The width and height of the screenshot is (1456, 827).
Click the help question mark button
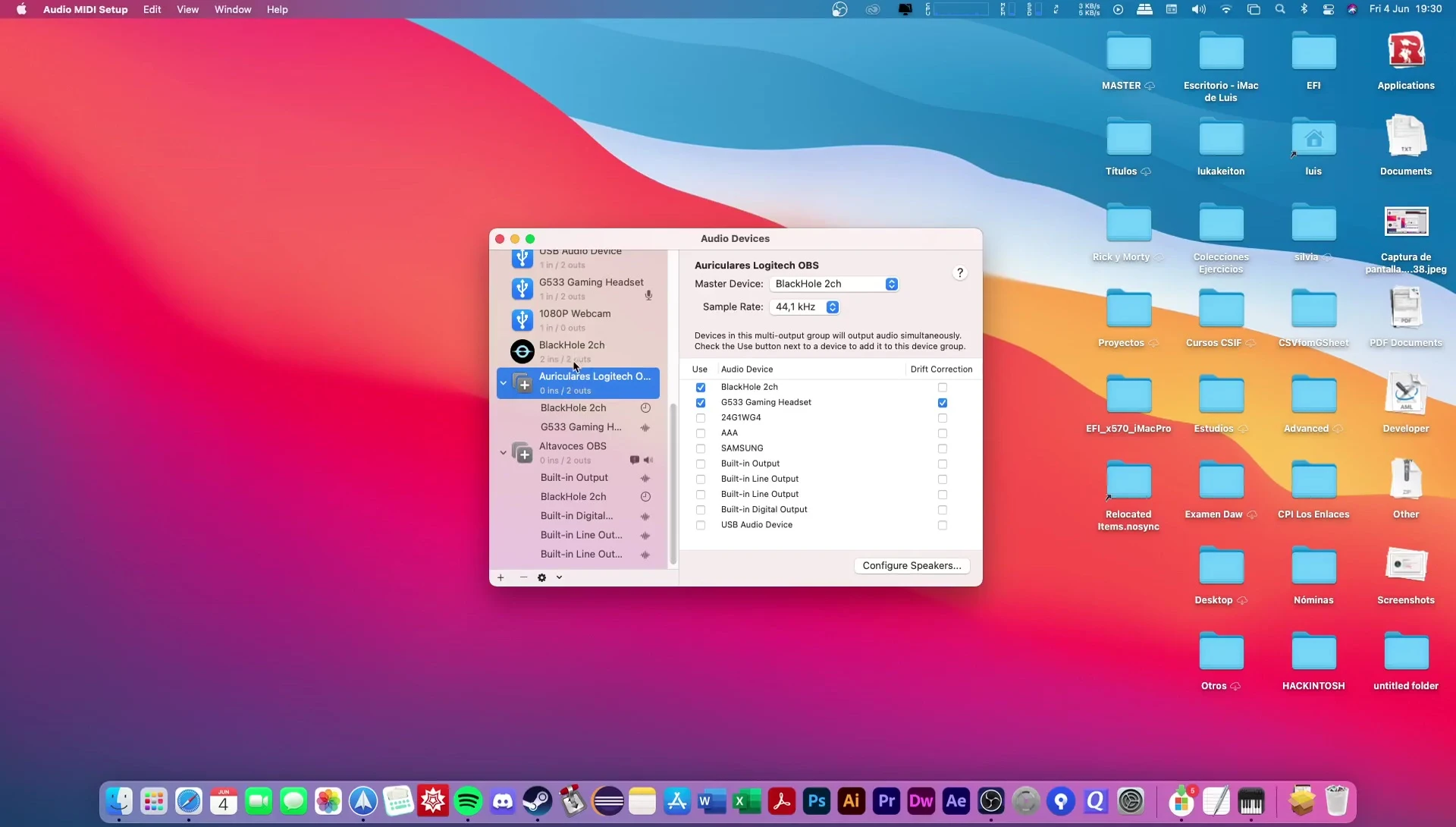pyautogui.click(x=960, y=273)
